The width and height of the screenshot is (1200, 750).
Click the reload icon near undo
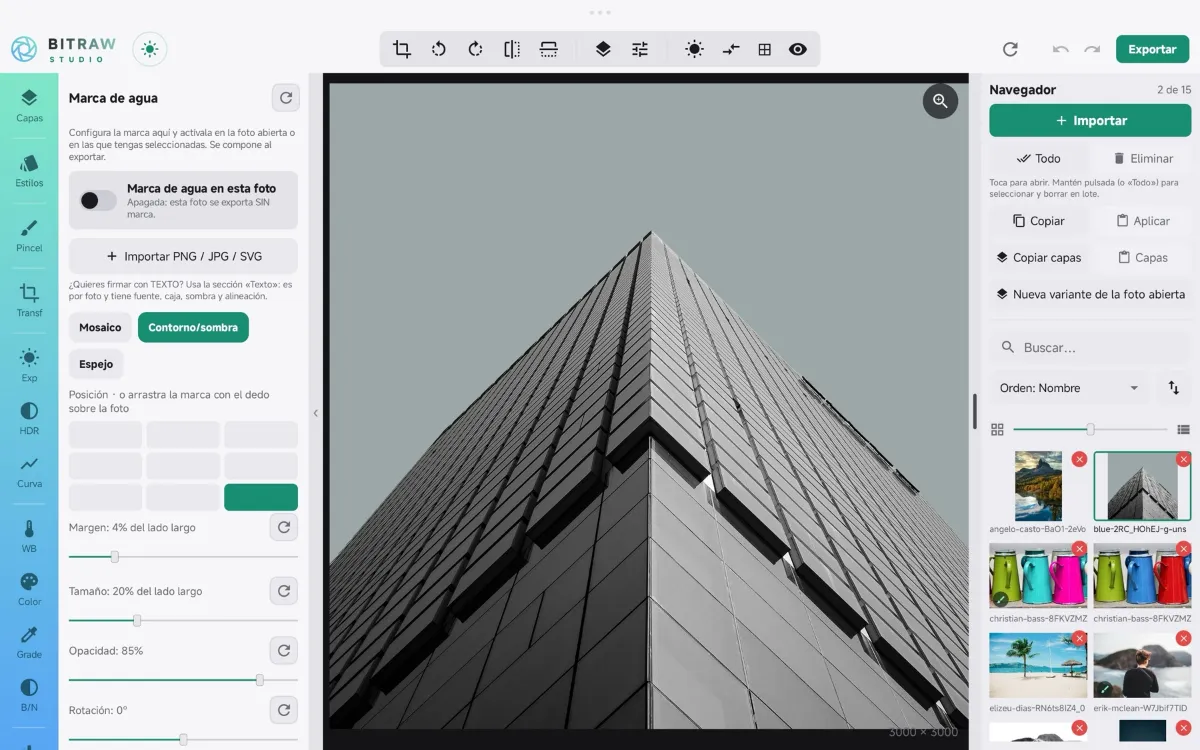tap(1010, 49)
